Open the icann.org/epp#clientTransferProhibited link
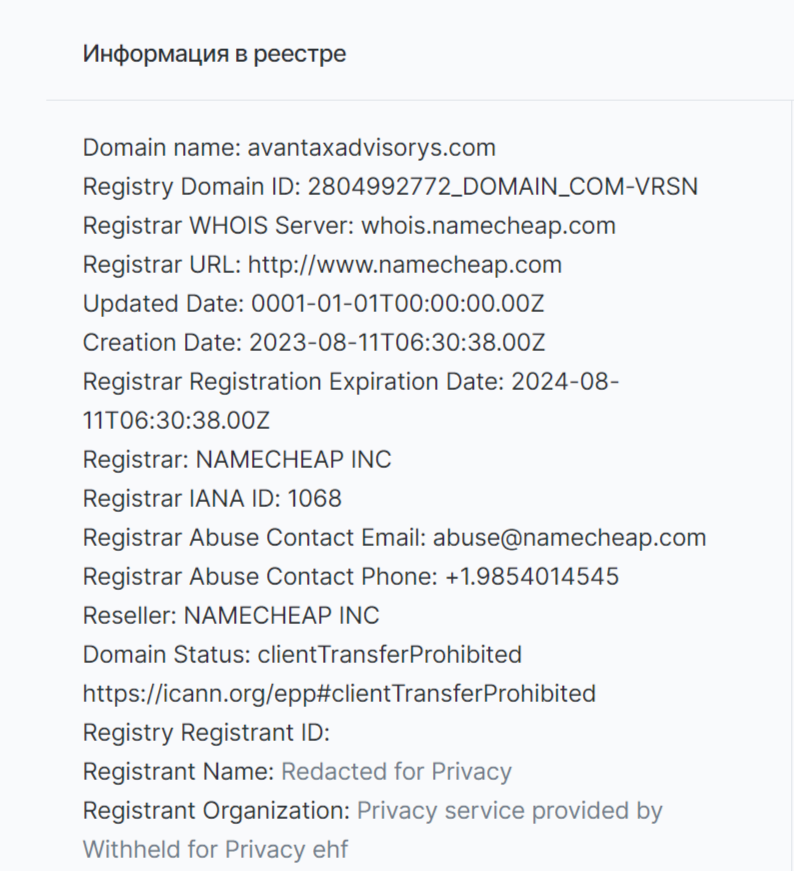794x871 pixels. 339,694
